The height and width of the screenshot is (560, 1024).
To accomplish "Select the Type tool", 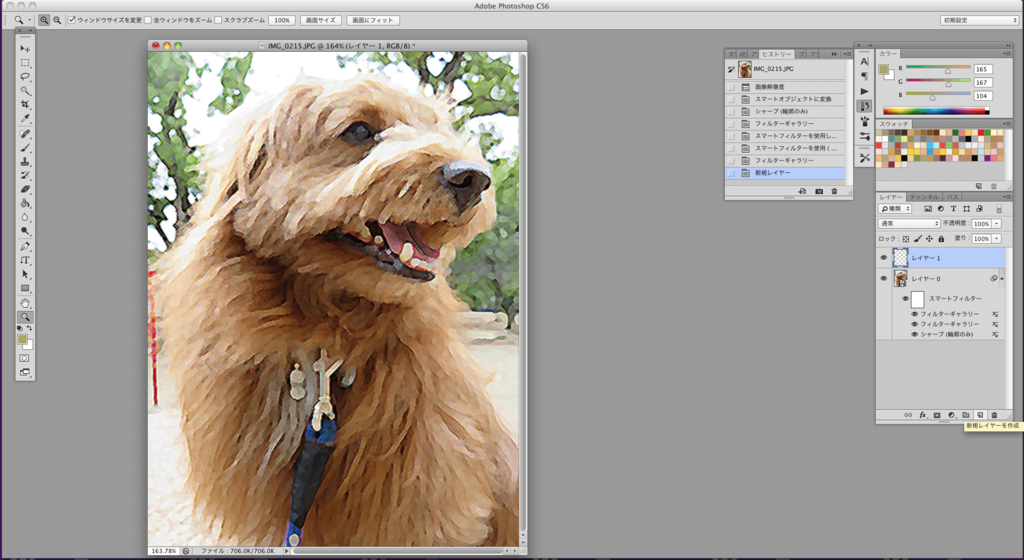I will tap(25, 260).
